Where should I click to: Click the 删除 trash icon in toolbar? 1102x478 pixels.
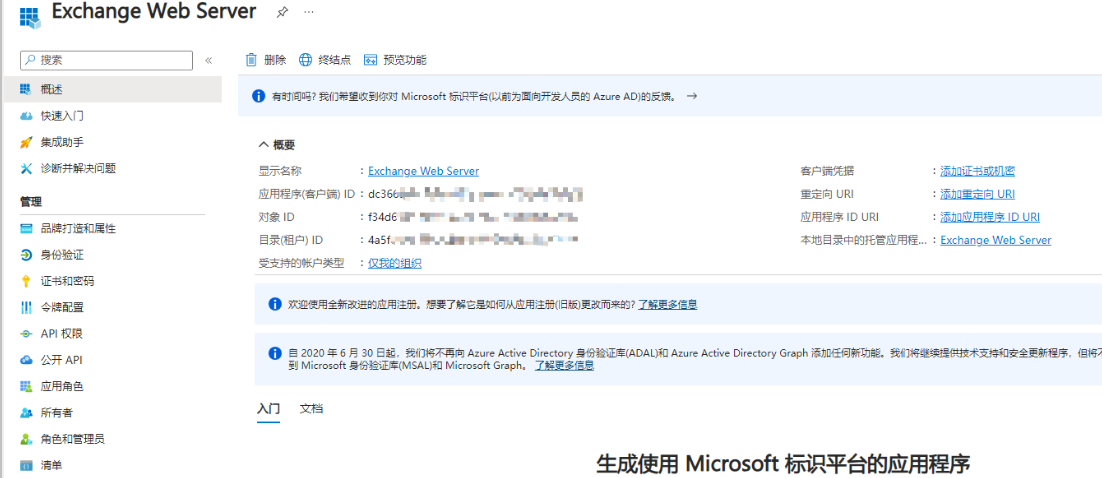pos(252,60)
